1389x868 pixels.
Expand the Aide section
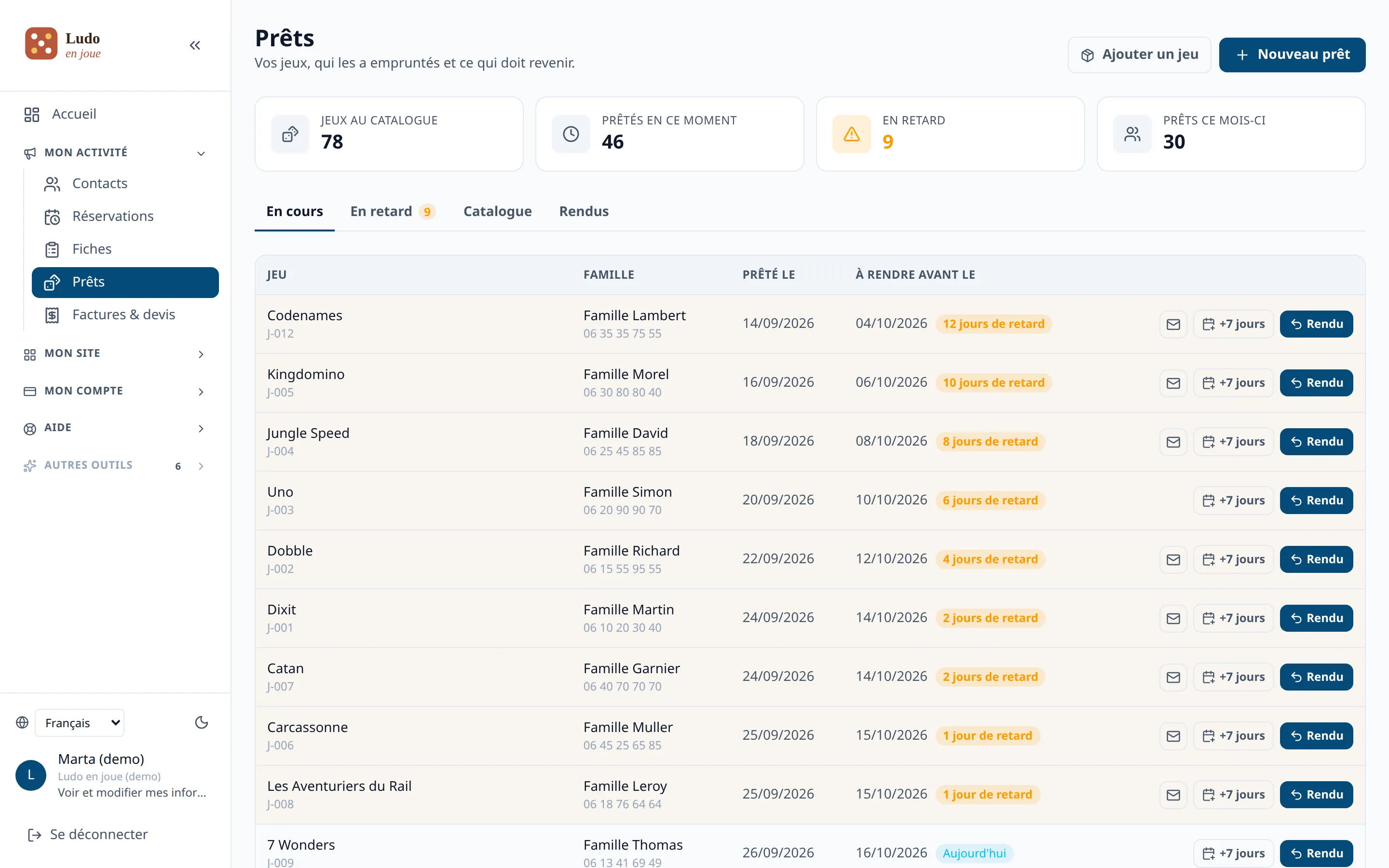pyautogui.click(x=115, y=428)
